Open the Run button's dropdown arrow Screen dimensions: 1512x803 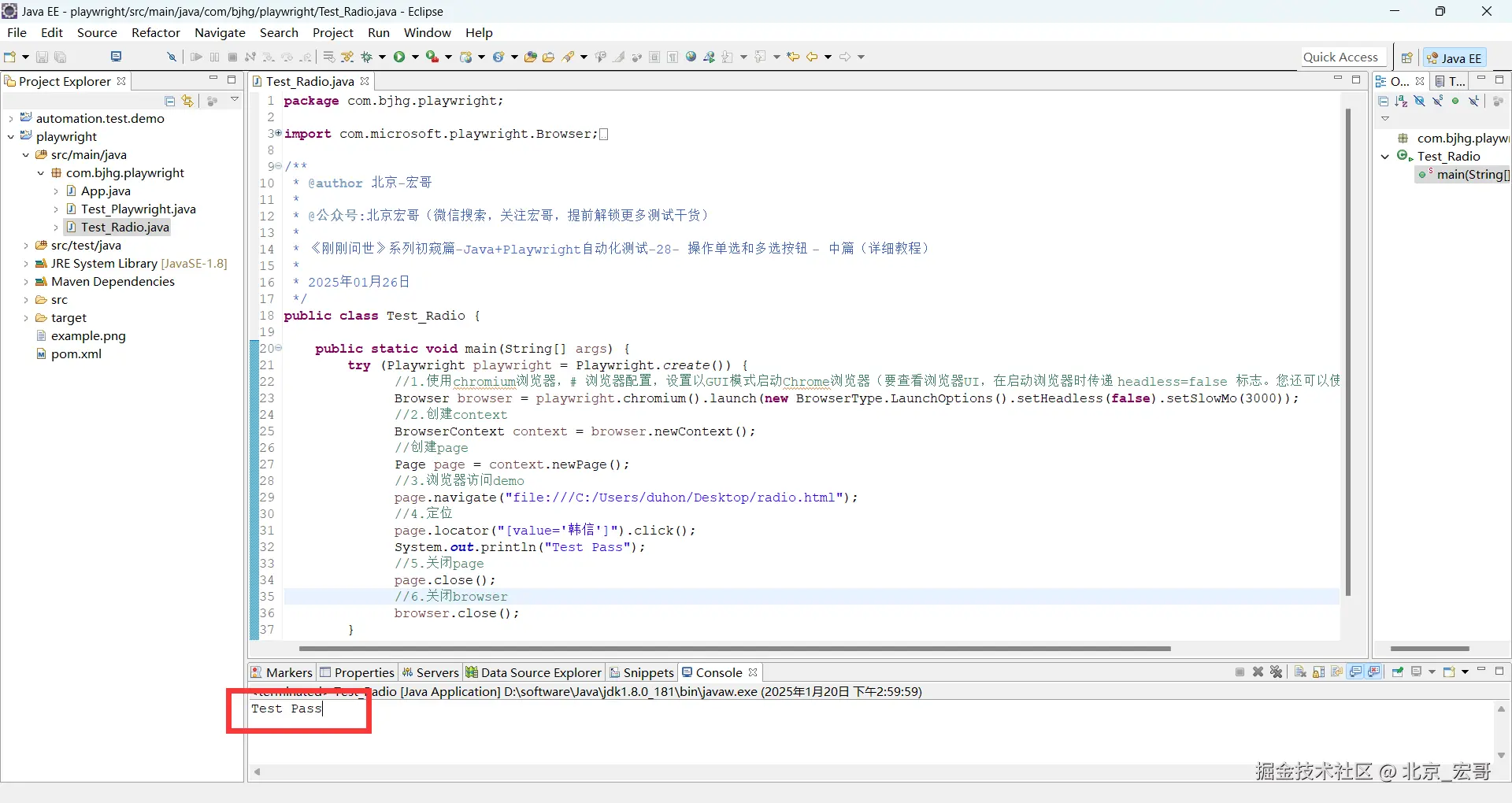tap(416, 57)
